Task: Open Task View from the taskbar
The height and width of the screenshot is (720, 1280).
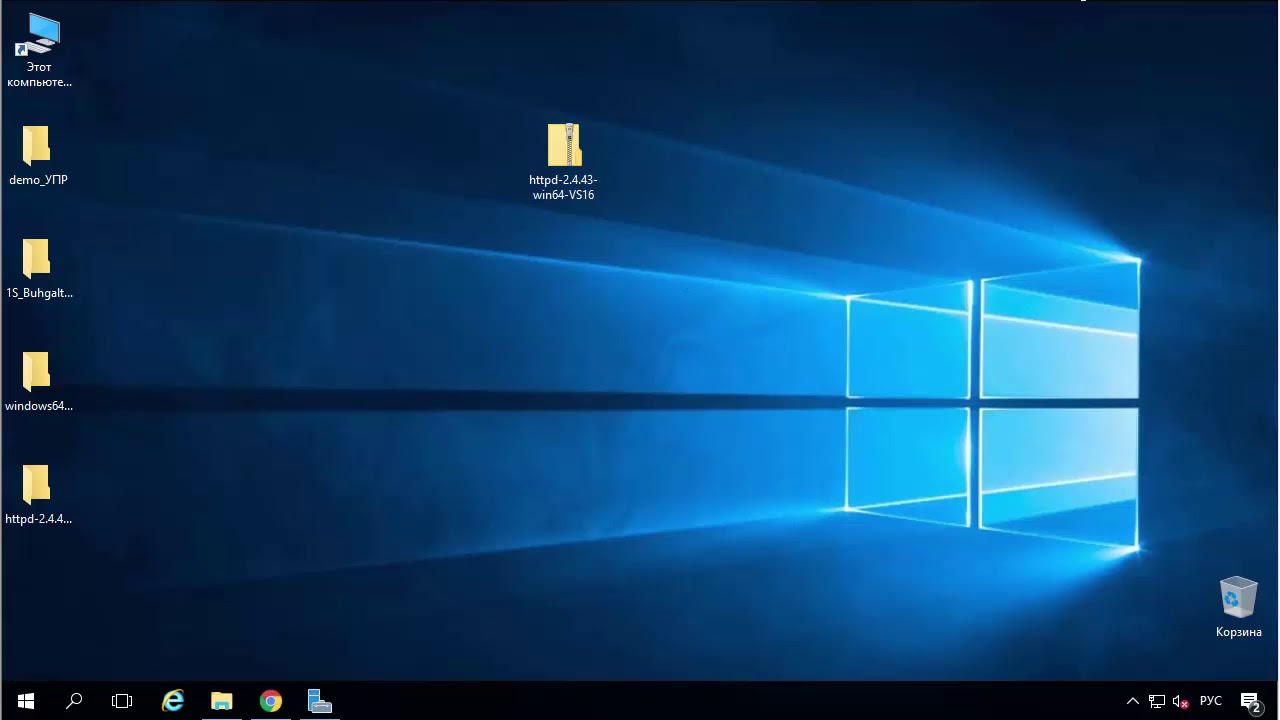Action: 122,701
